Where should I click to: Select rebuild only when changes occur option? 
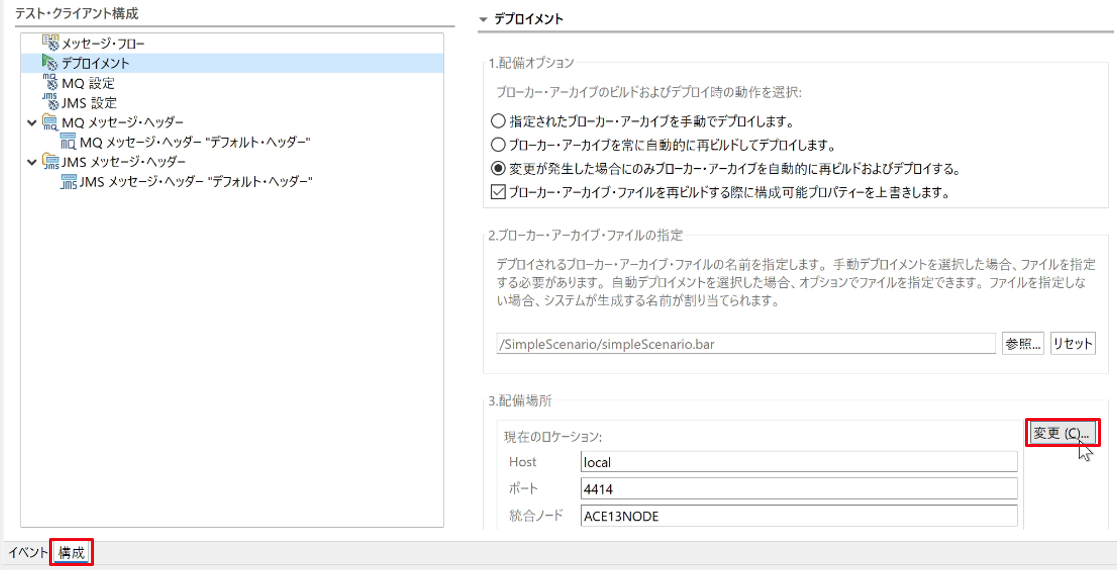pos(499,169)
